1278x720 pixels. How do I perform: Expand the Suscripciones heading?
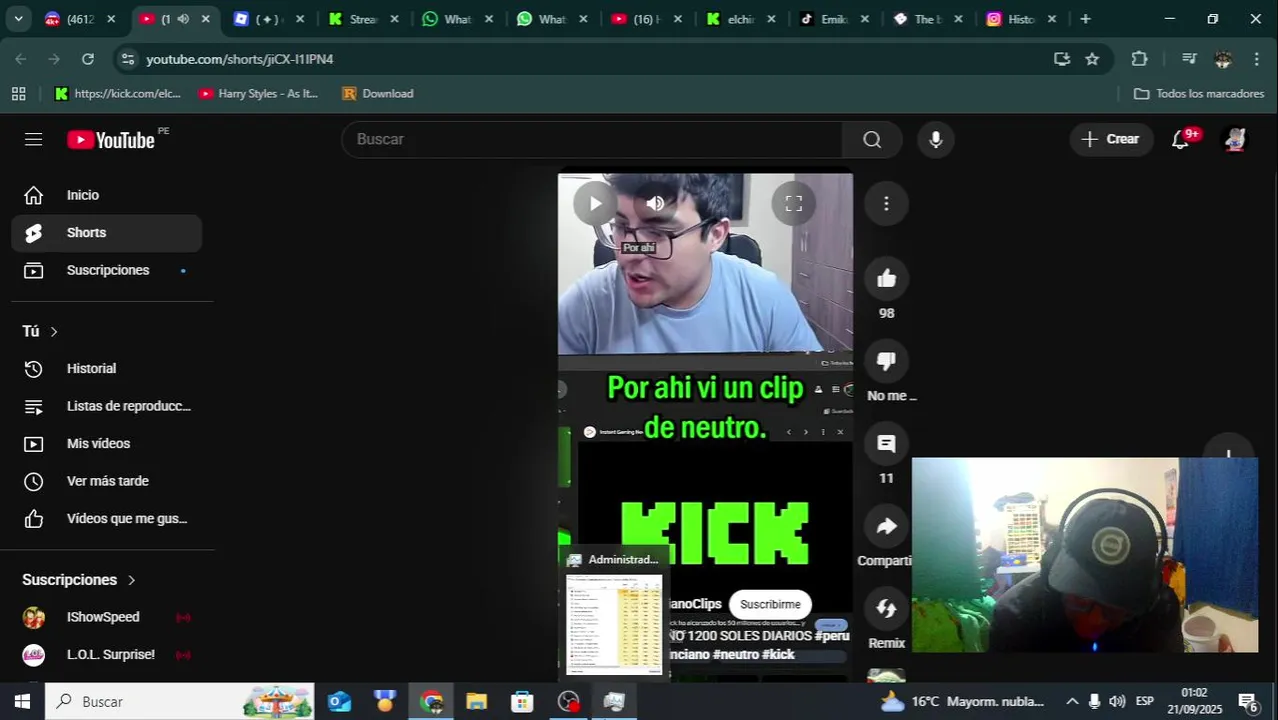coord(79,580)
